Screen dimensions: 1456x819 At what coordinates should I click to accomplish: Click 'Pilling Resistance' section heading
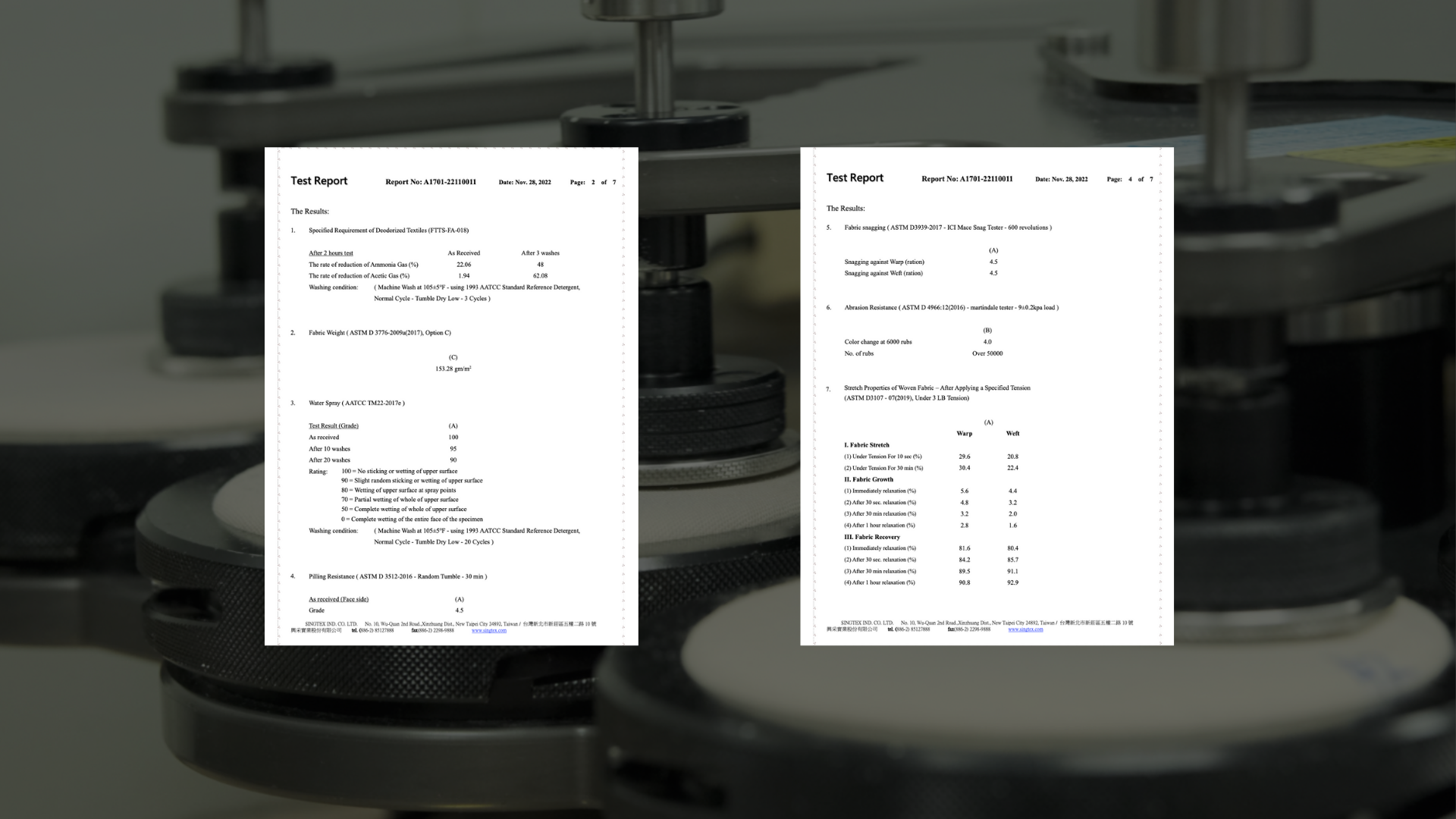397,576
